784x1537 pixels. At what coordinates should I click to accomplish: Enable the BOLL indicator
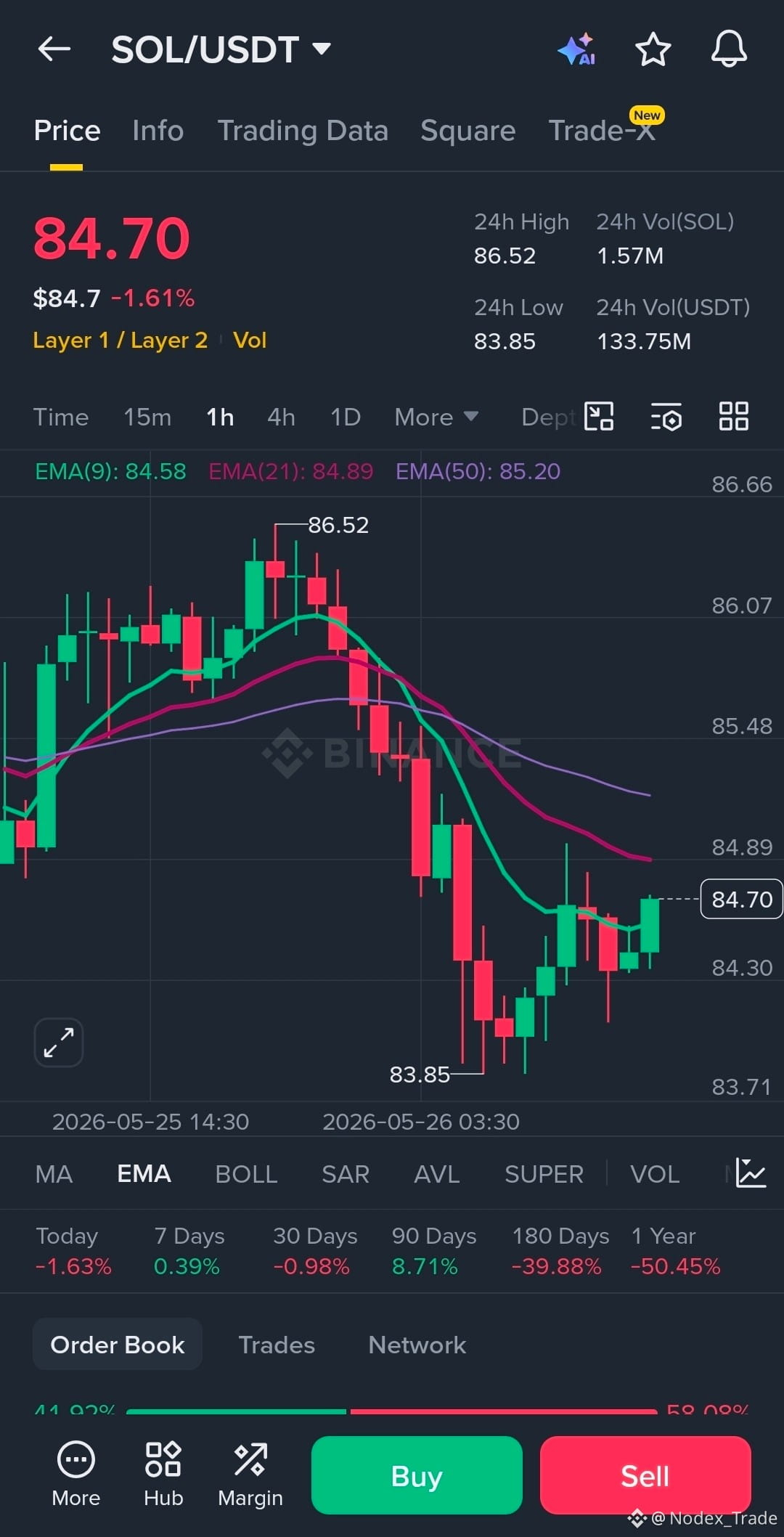click(246, 1174)
